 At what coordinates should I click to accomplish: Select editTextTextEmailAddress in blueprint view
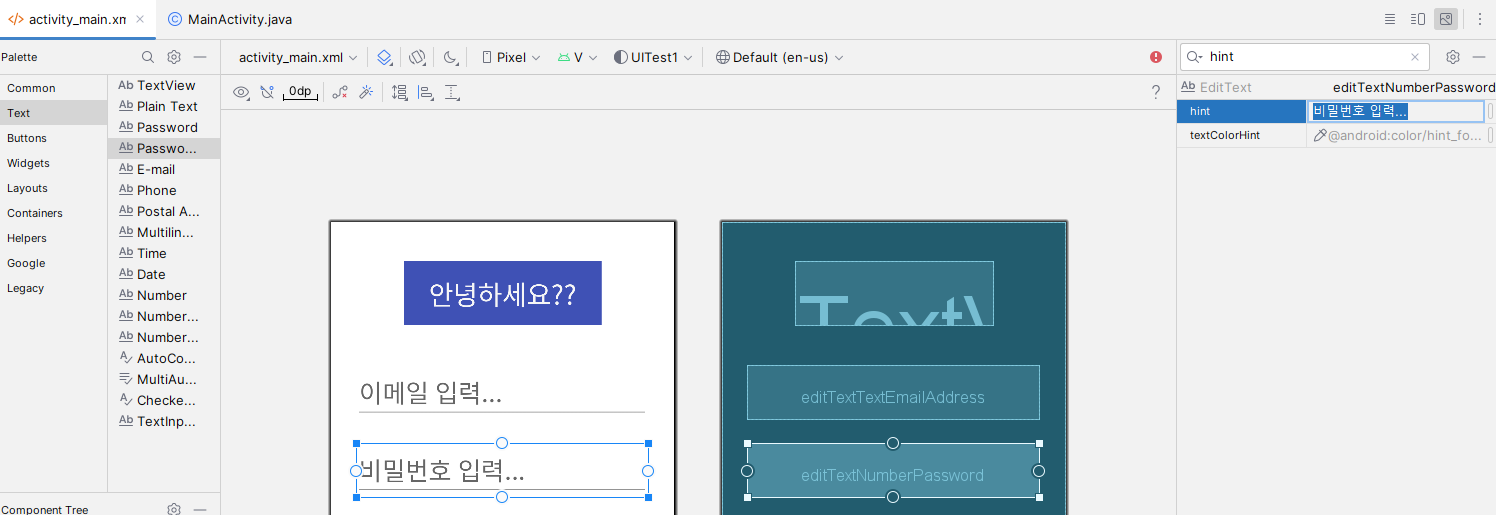click(893, 392)
